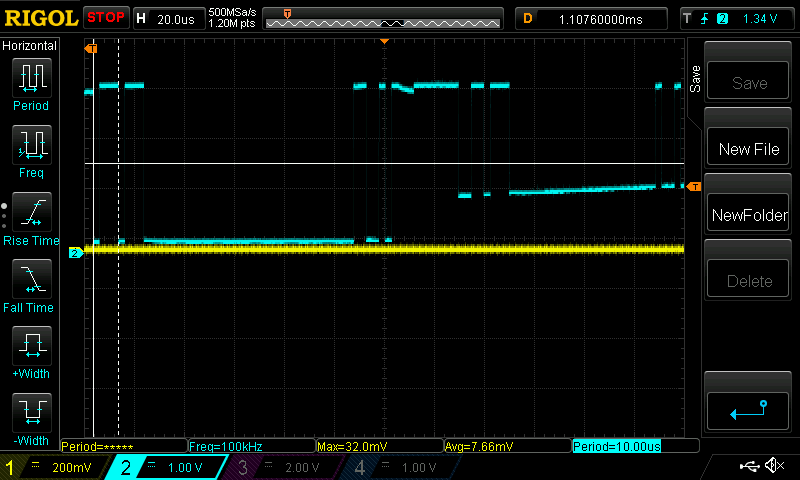Click the 1.34 V trigger level readout
The height and width of the screenshot is (480, 800).
(760, 19)
